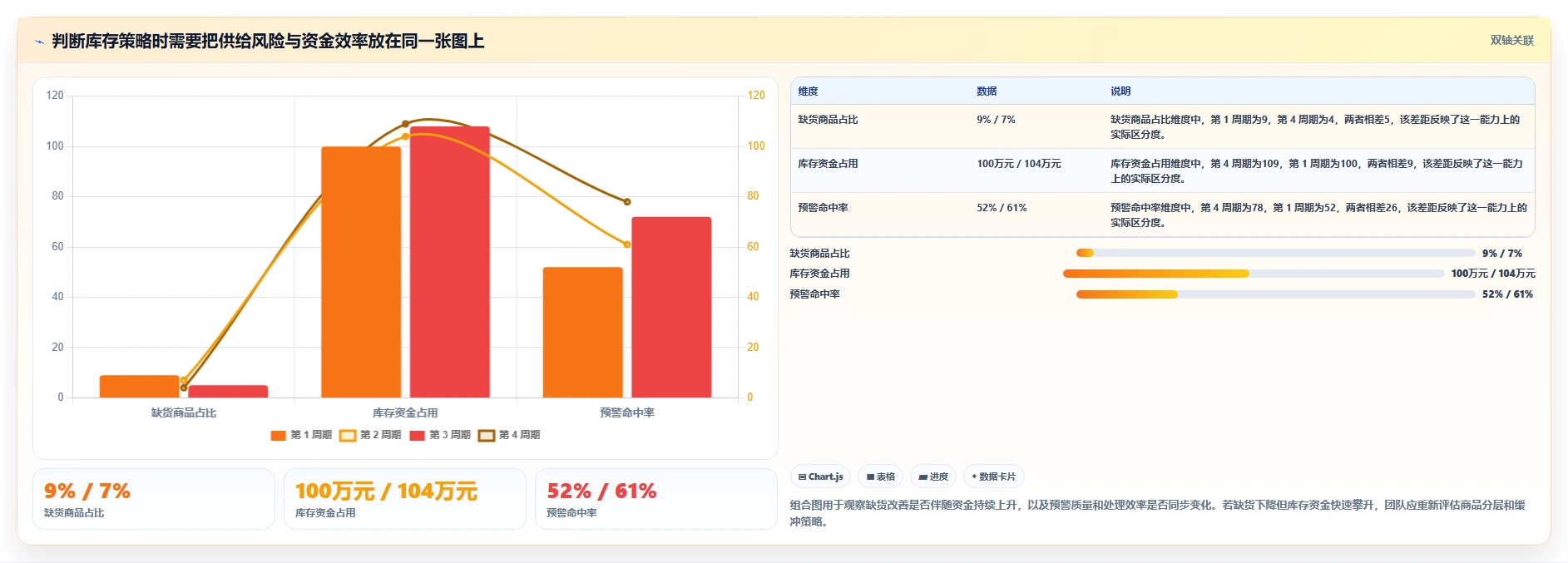Click the yellow line point above 预警命中率

coord(627,244)
